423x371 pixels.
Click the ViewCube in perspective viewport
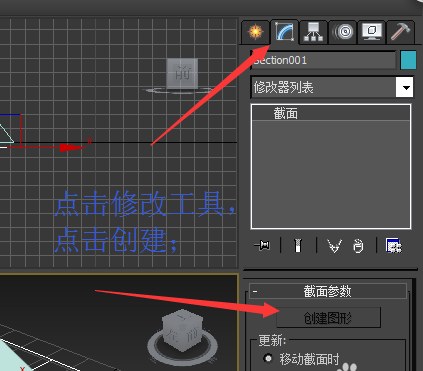(x=183, y=331)
